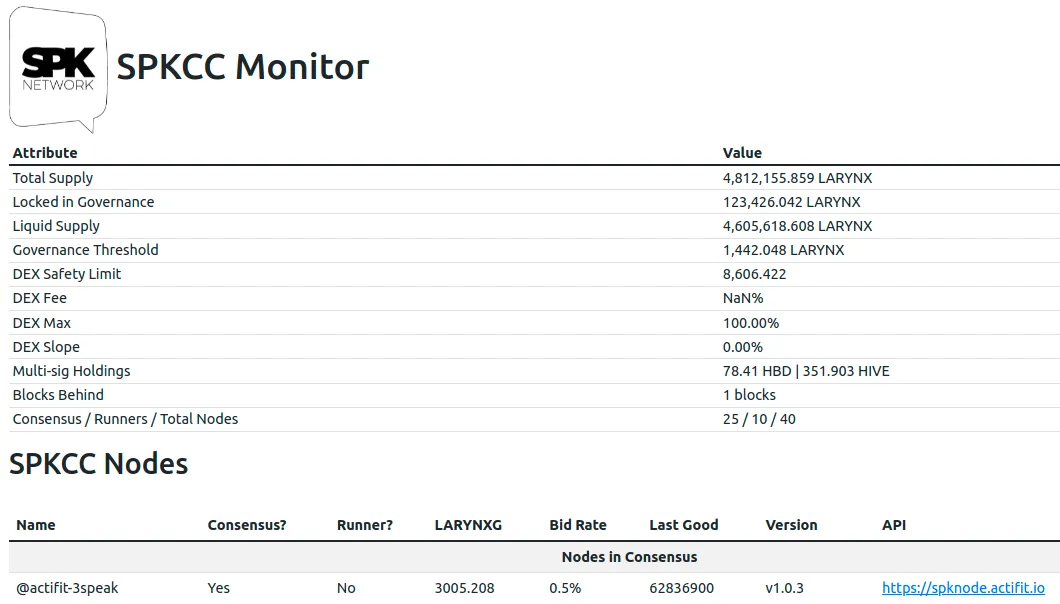1060x604 pixels.
Task: Select the 62836900 last good cell
Action: pyautogui.click(x=682, y=588)
